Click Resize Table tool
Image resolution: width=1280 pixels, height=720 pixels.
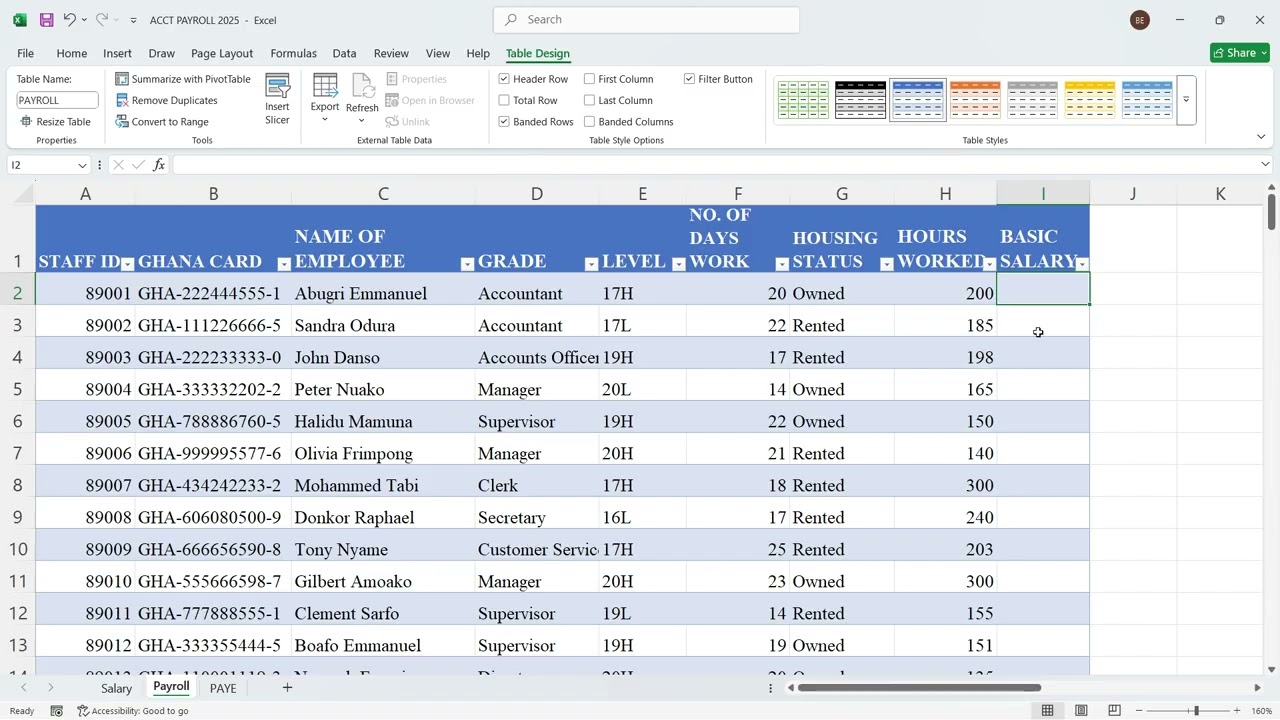click(56, 122)
